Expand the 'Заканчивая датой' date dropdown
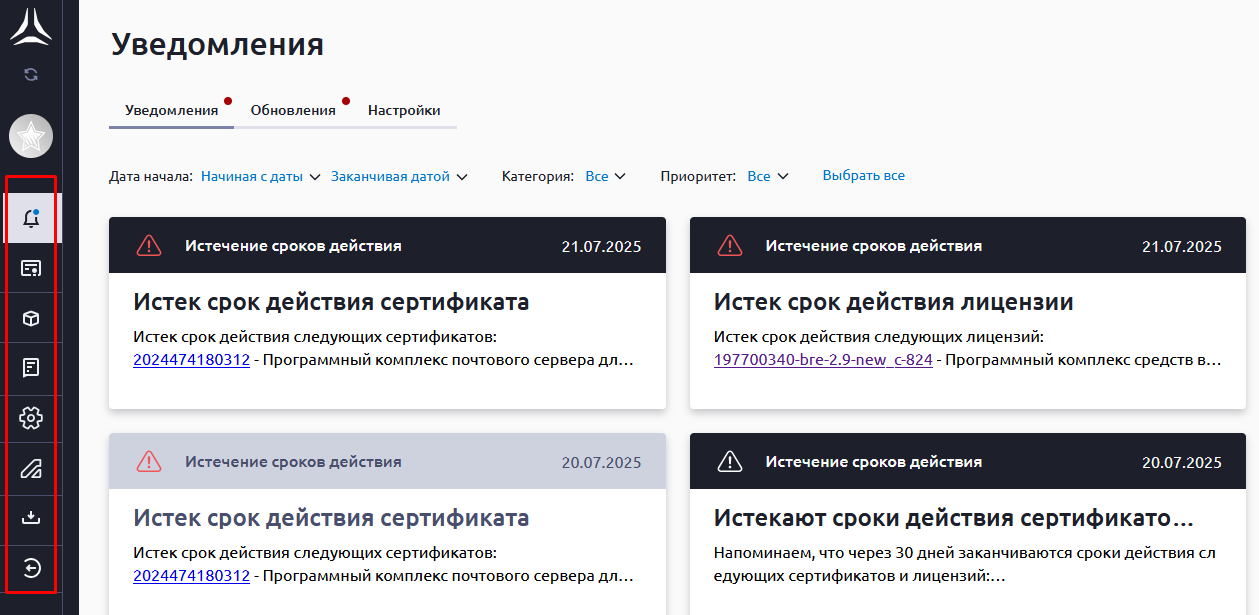The width and height of the screenshot is (1259, 615). [399, 177]
